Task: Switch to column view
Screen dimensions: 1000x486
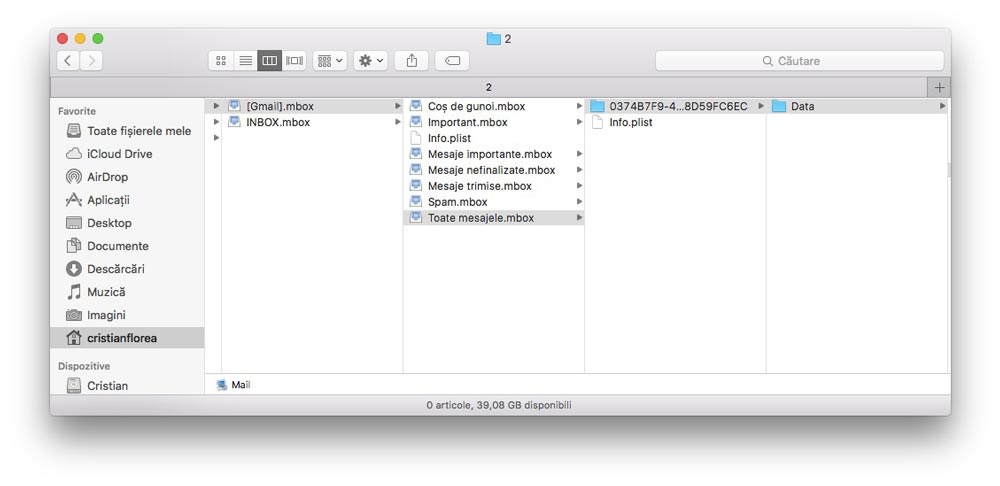Action: (269, 61)
